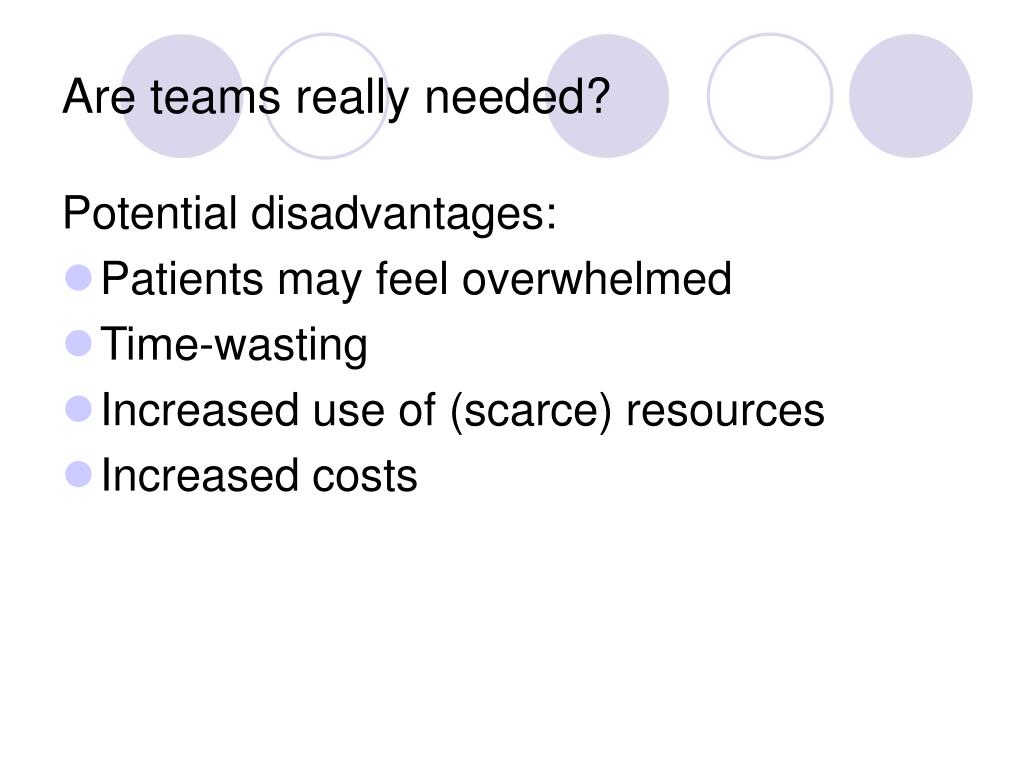Click the slide title 'Are teams really needed?'
Viewport: 1024px width, 768px height.
pyautogui.click(x=336, y=98)
